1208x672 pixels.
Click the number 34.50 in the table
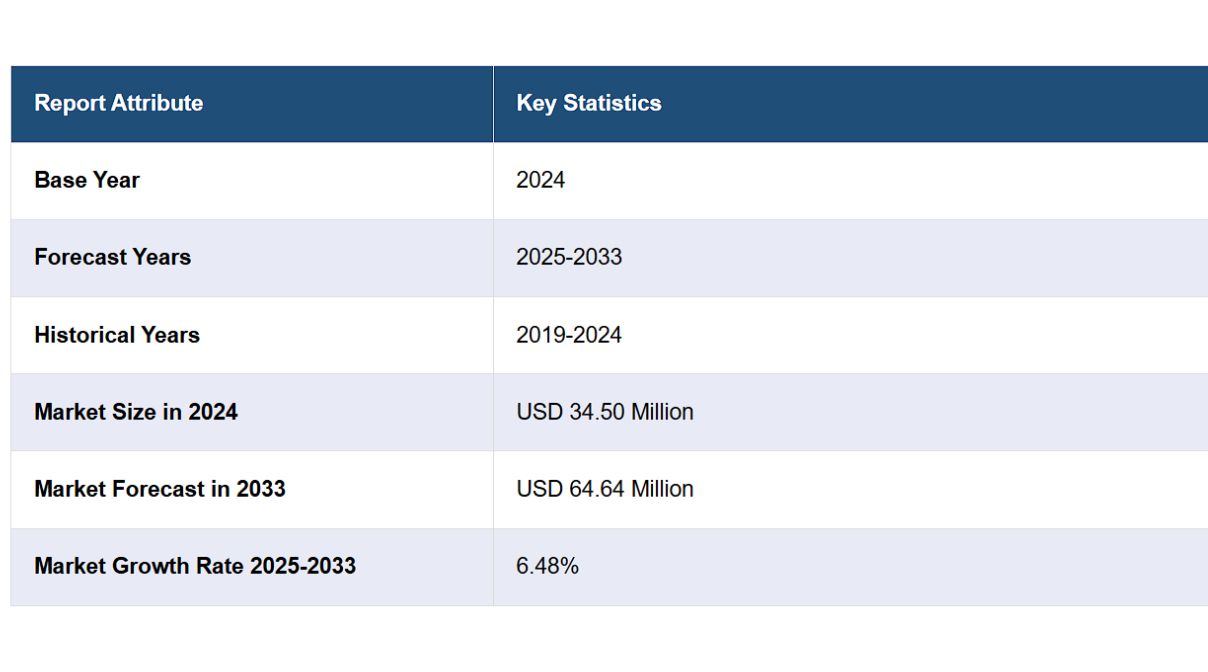tap(596, 412)
